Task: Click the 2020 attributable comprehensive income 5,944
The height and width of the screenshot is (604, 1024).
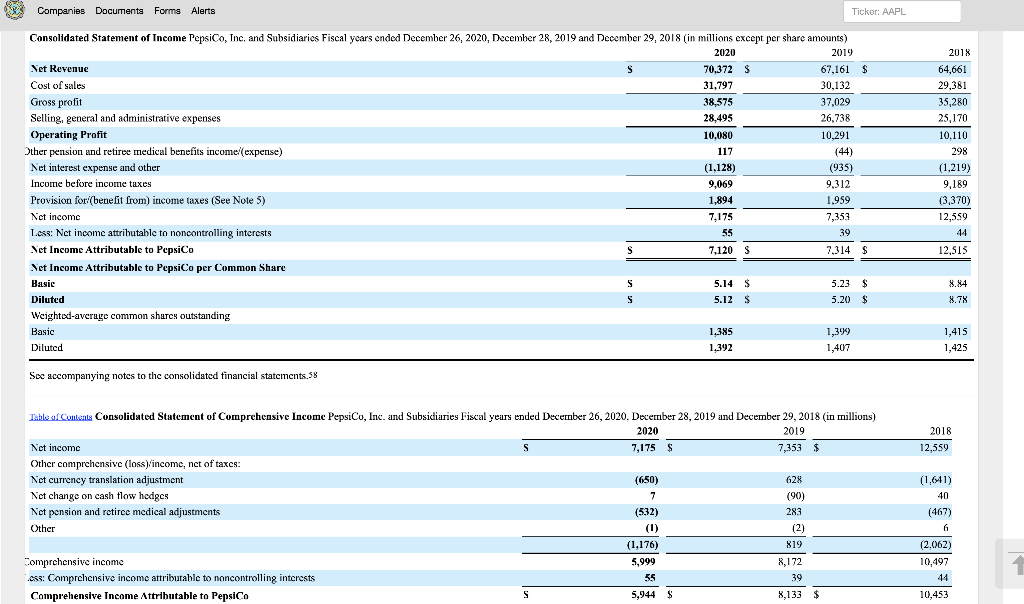Action: coord(643,595)
